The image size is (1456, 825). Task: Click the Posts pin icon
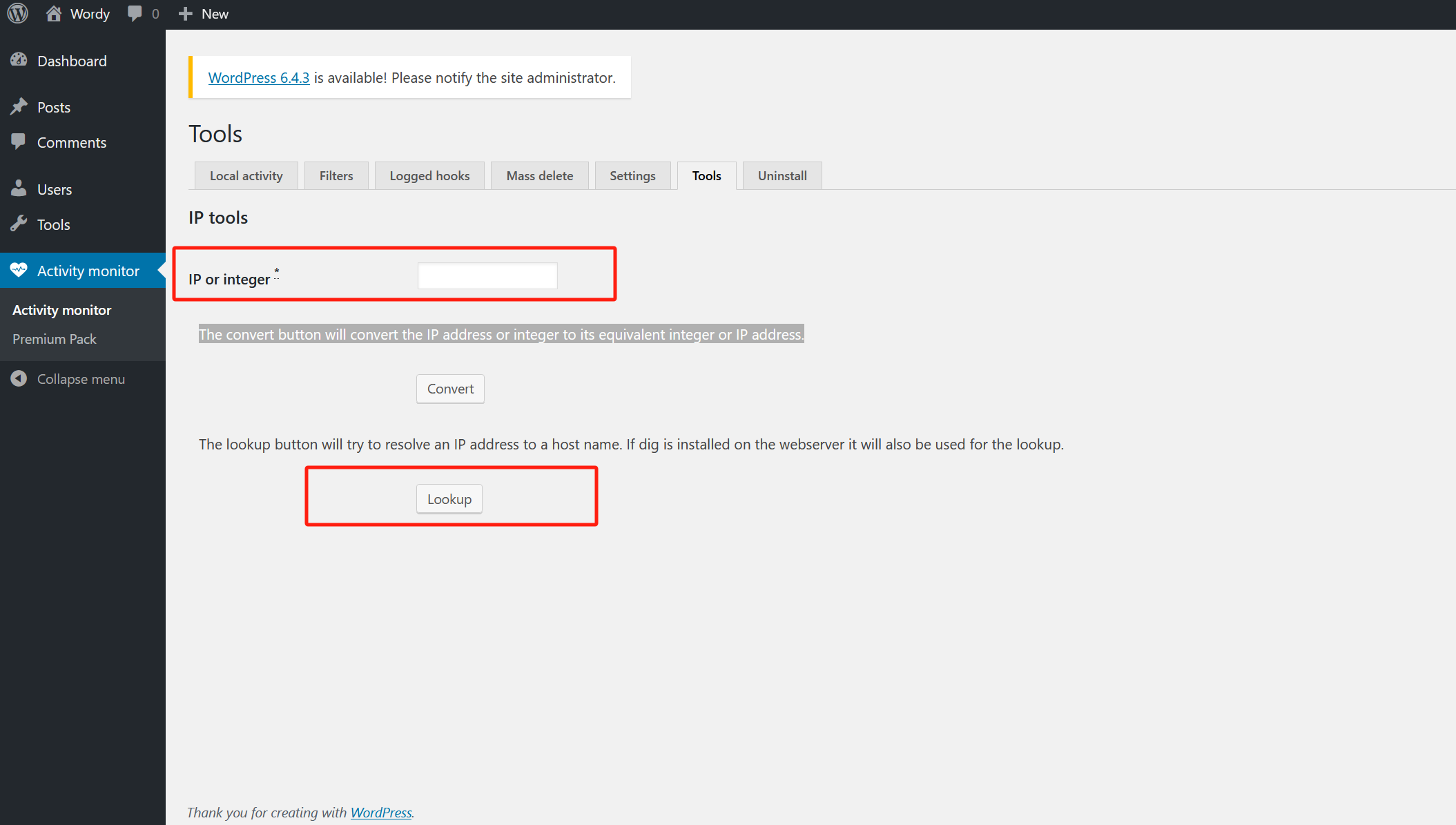point(19,106)
